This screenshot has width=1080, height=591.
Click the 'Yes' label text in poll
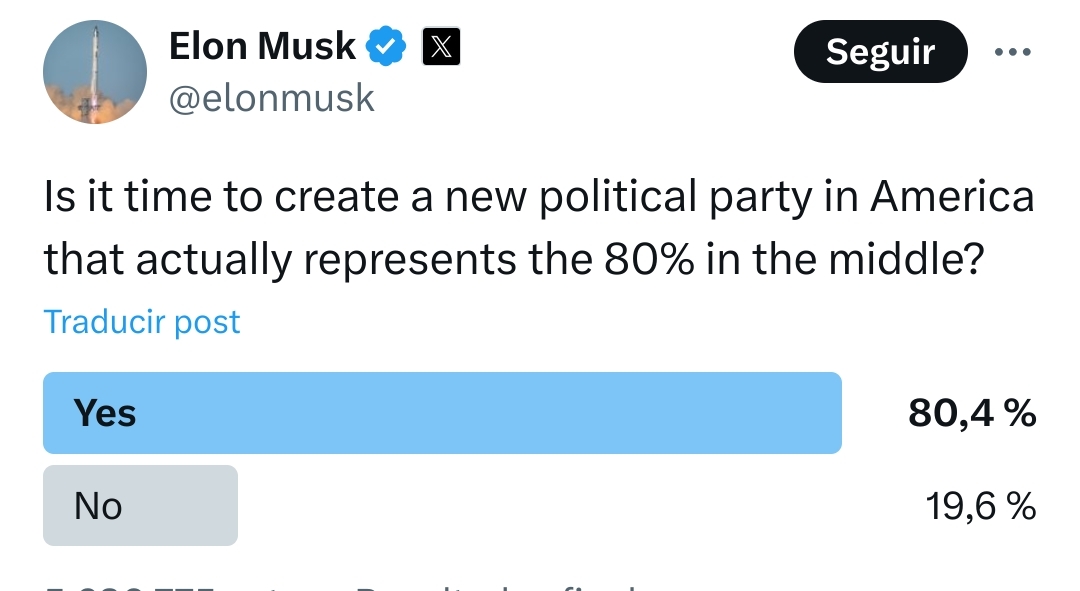pyautogui.click(x=105, y=413)
